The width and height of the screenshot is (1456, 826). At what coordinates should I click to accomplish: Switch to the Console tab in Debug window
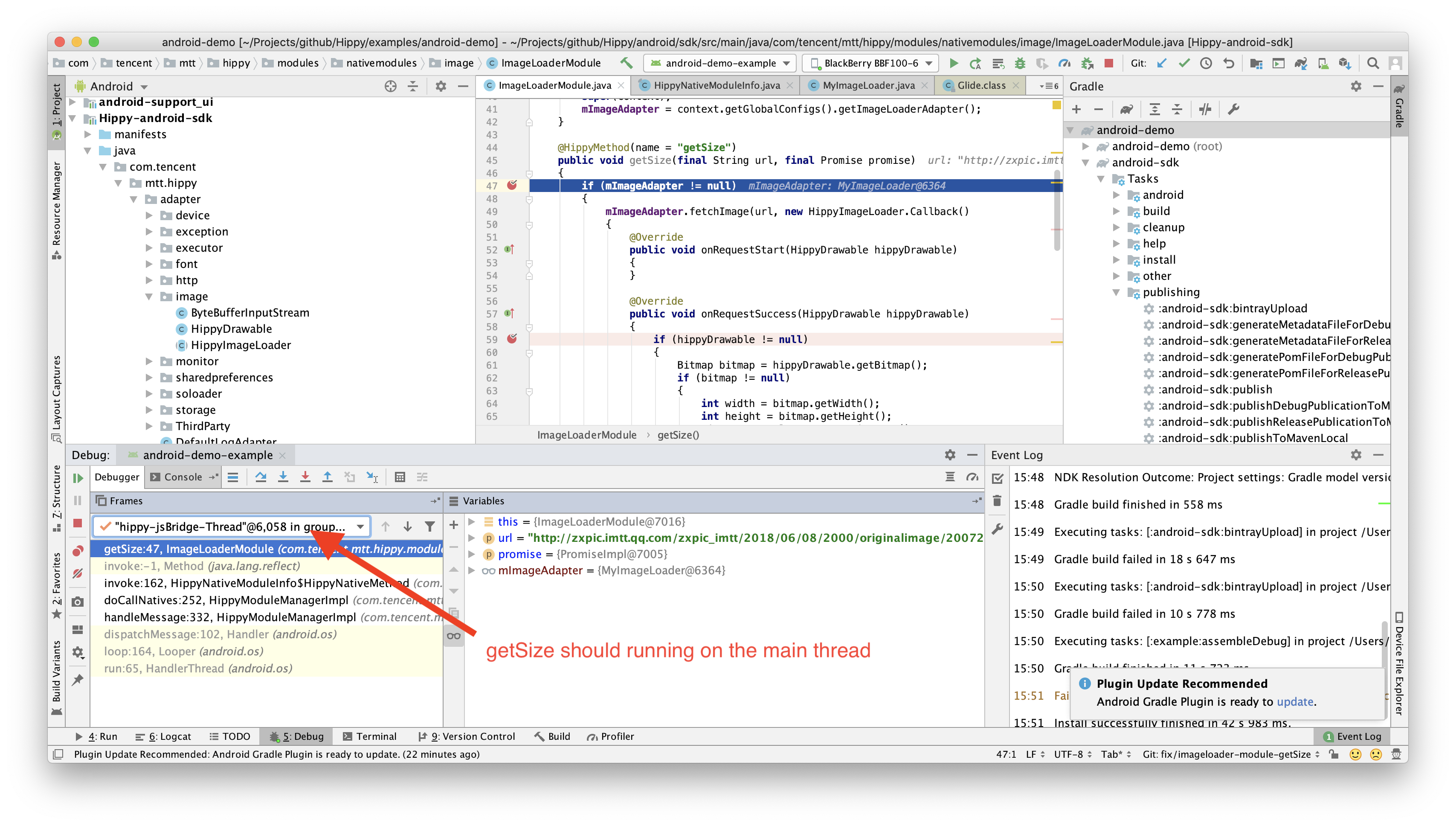click(183, 477)
